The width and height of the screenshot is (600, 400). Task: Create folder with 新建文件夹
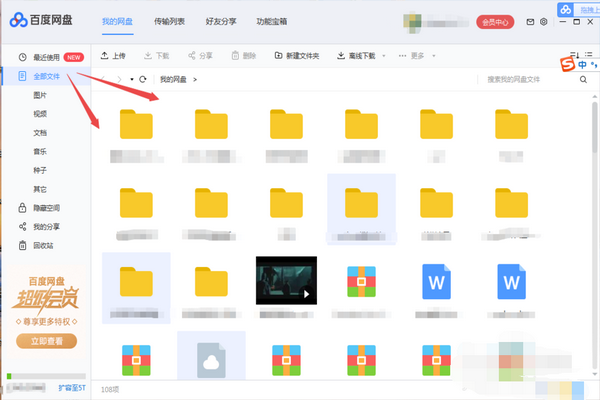click(297, 56)
